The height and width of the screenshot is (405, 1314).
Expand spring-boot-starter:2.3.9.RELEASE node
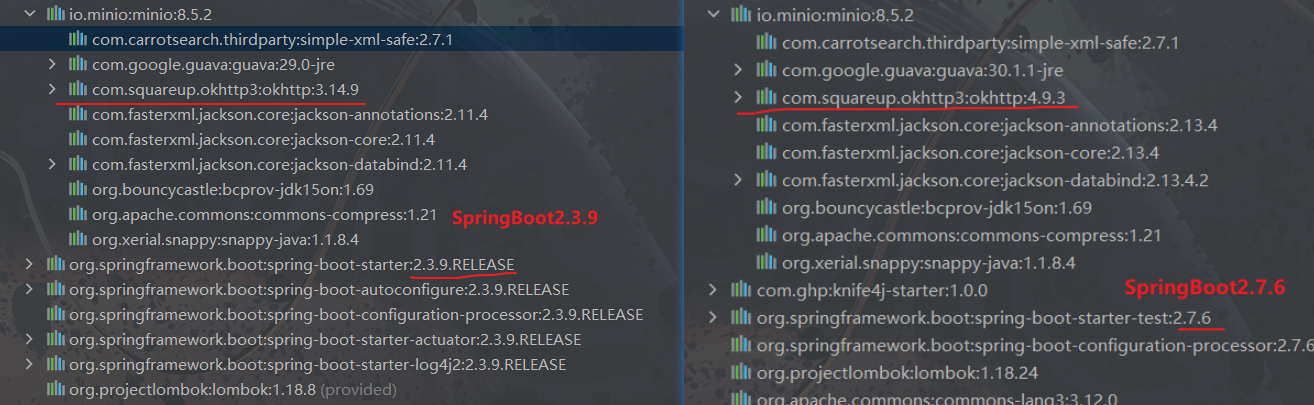point(28,265)
